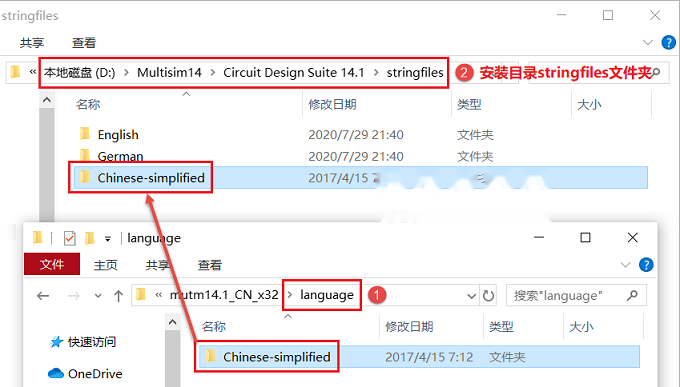Go back in language window
This screenshot has width=680, height=387.
pos(43,296)
